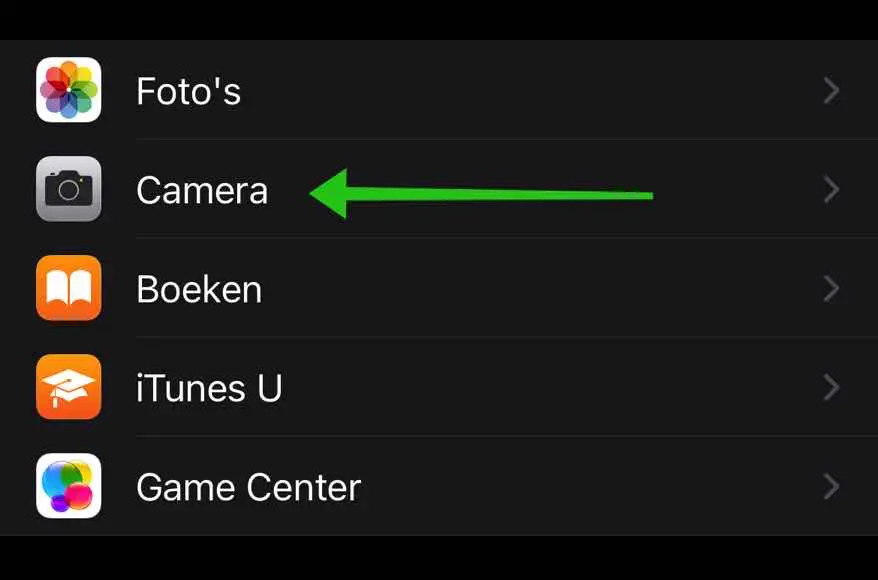This screenshot has width=878, height=580.
Task: Click the chevron on the Camera row
Action: 832,190
